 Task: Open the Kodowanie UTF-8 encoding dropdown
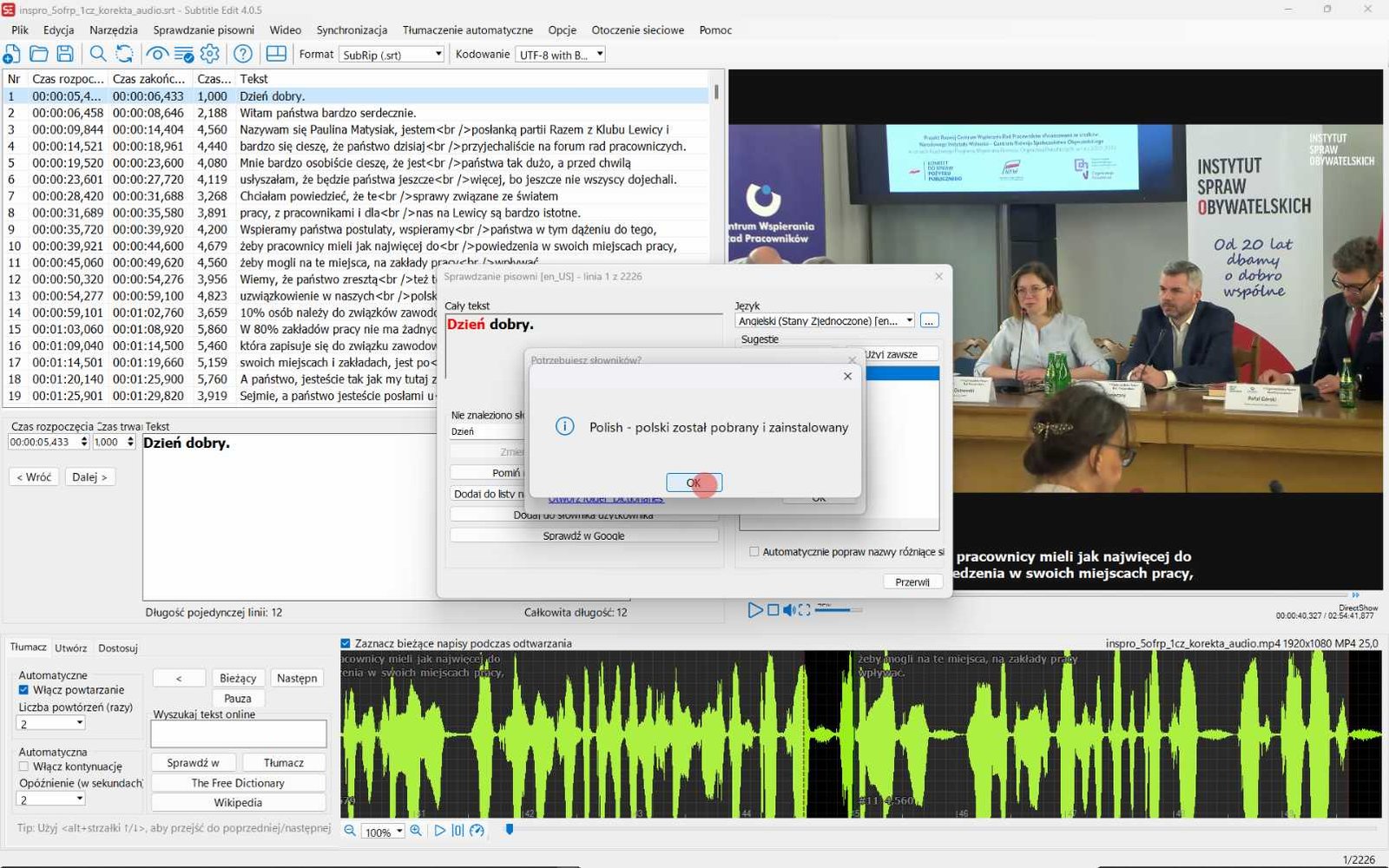[560, 54]
